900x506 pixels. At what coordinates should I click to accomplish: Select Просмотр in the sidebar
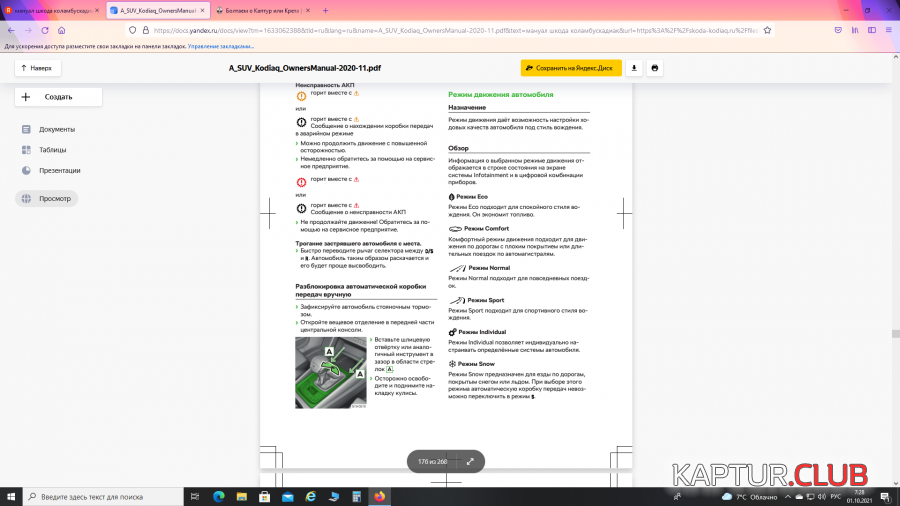pos(55,198)
